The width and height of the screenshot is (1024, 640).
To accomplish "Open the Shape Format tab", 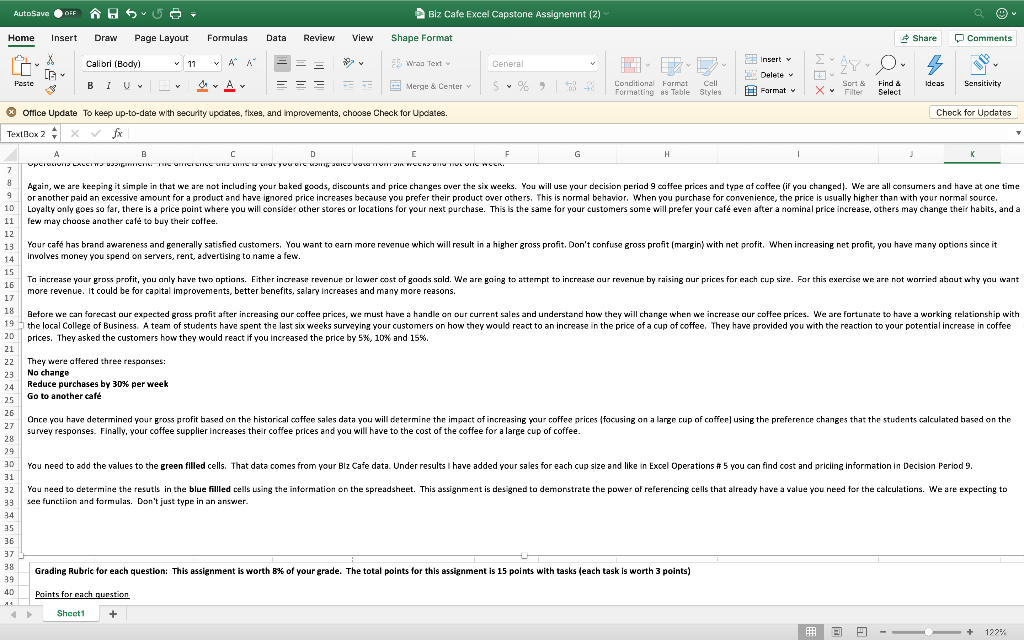I will 422,38.
